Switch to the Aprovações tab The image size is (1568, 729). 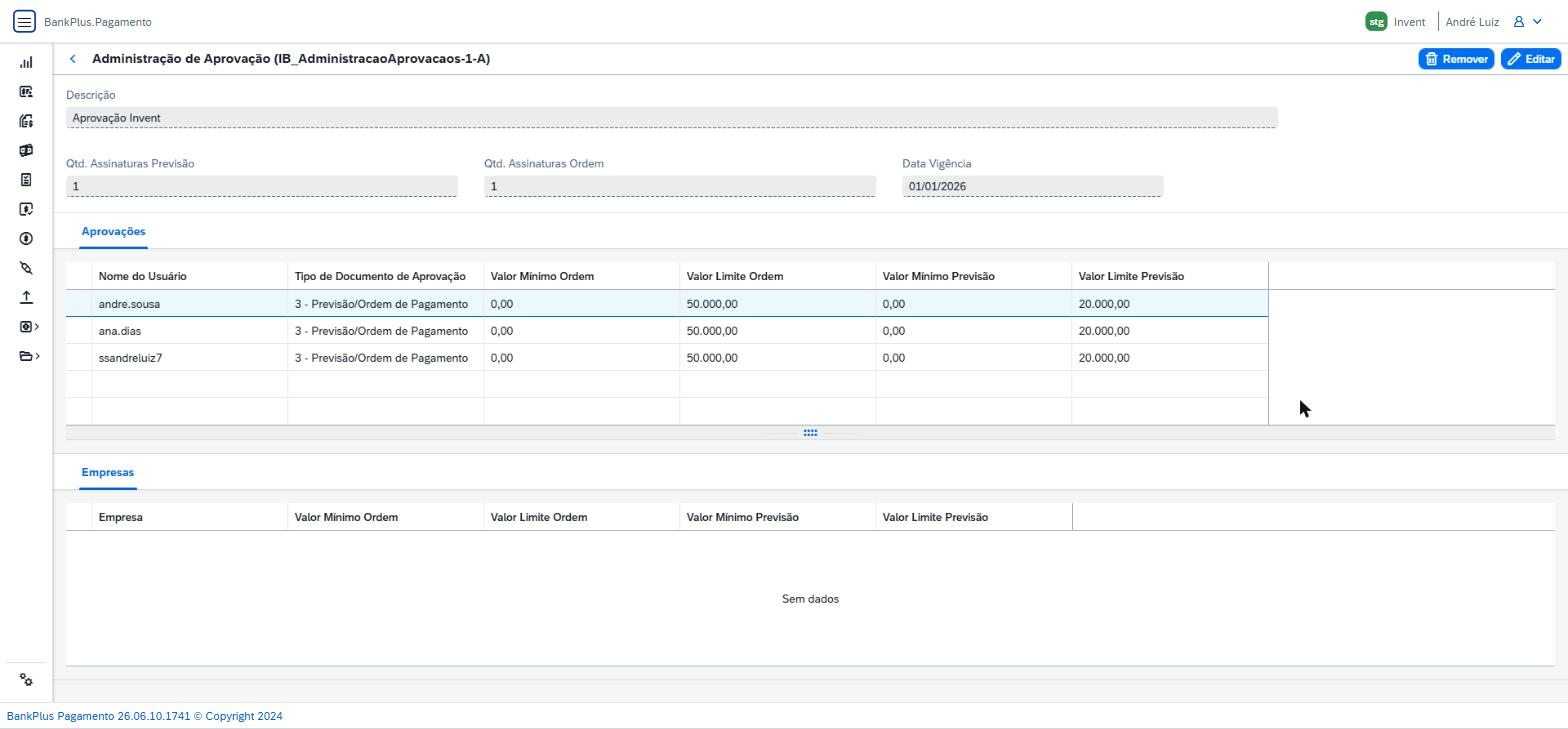(113, 231)
